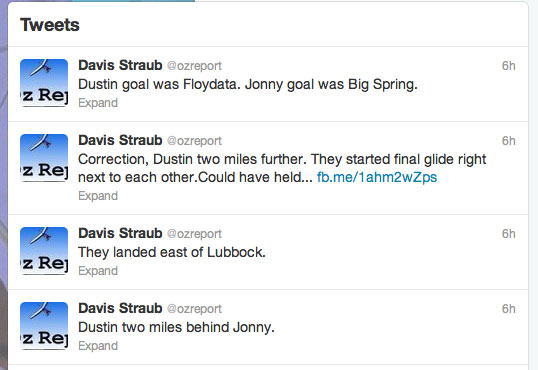Expand the landed east of Lubbock tweet
The image size is (538, 370).
pyautogui.click(x=98, y=271)
